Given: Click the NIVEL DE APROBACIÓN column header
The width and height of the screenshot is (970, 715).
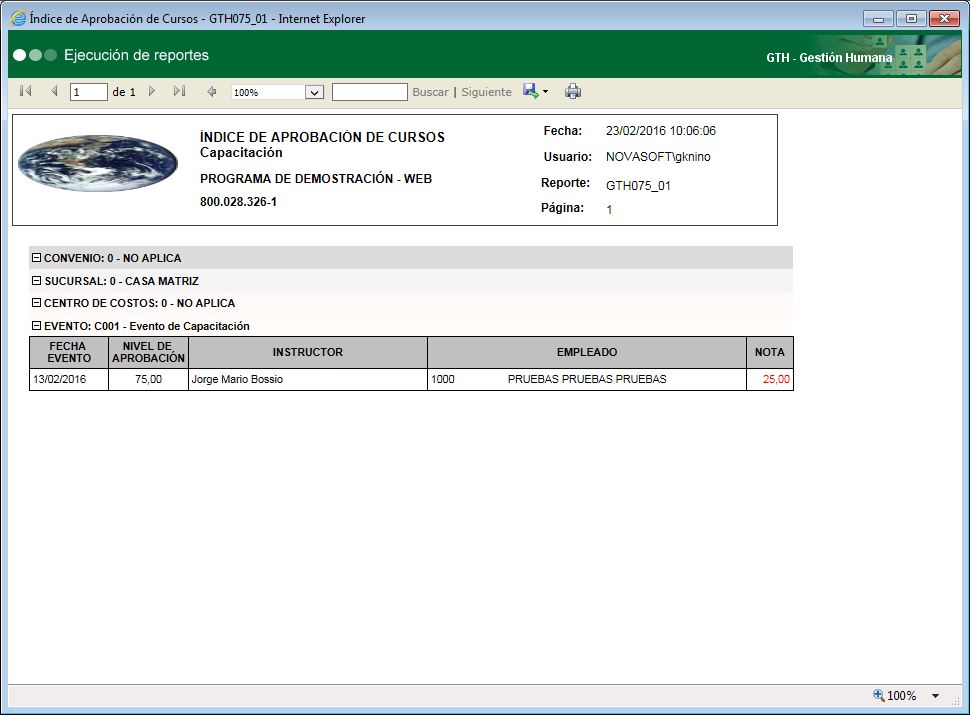Looking at the screenshot, I should [148, 352].
